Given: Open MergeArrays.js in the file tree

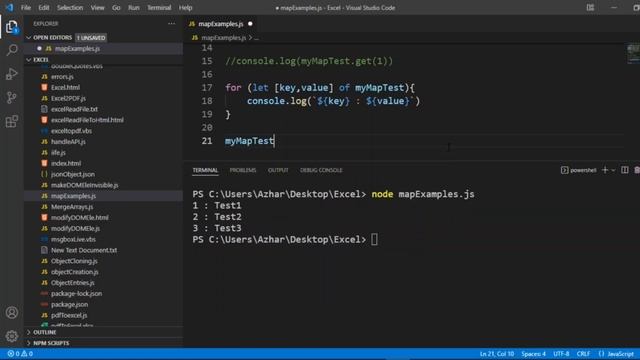Looking at the screenshot, I should (72, 207).
